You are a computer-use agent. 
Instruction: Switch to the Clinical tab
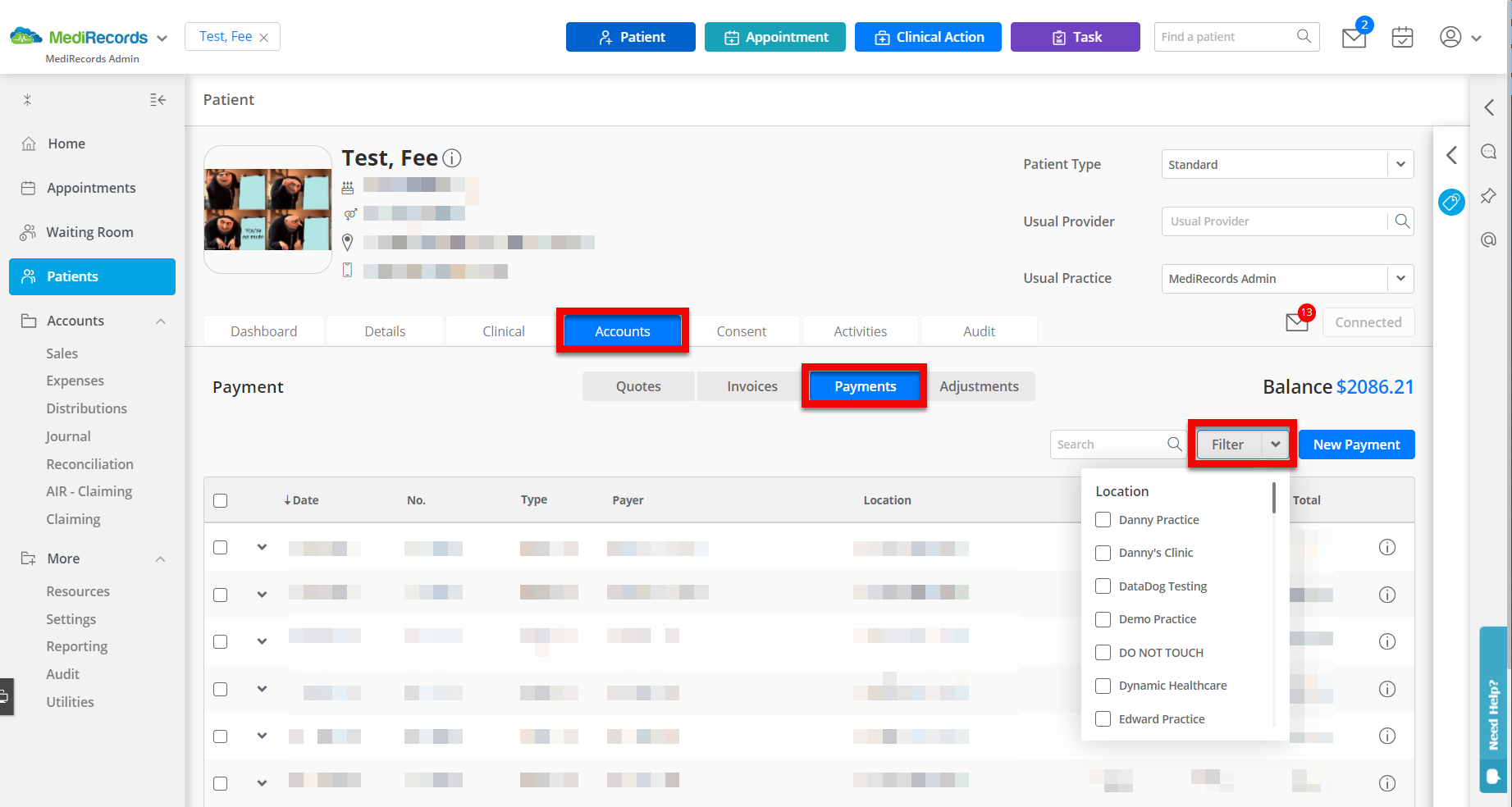[504, 331]
